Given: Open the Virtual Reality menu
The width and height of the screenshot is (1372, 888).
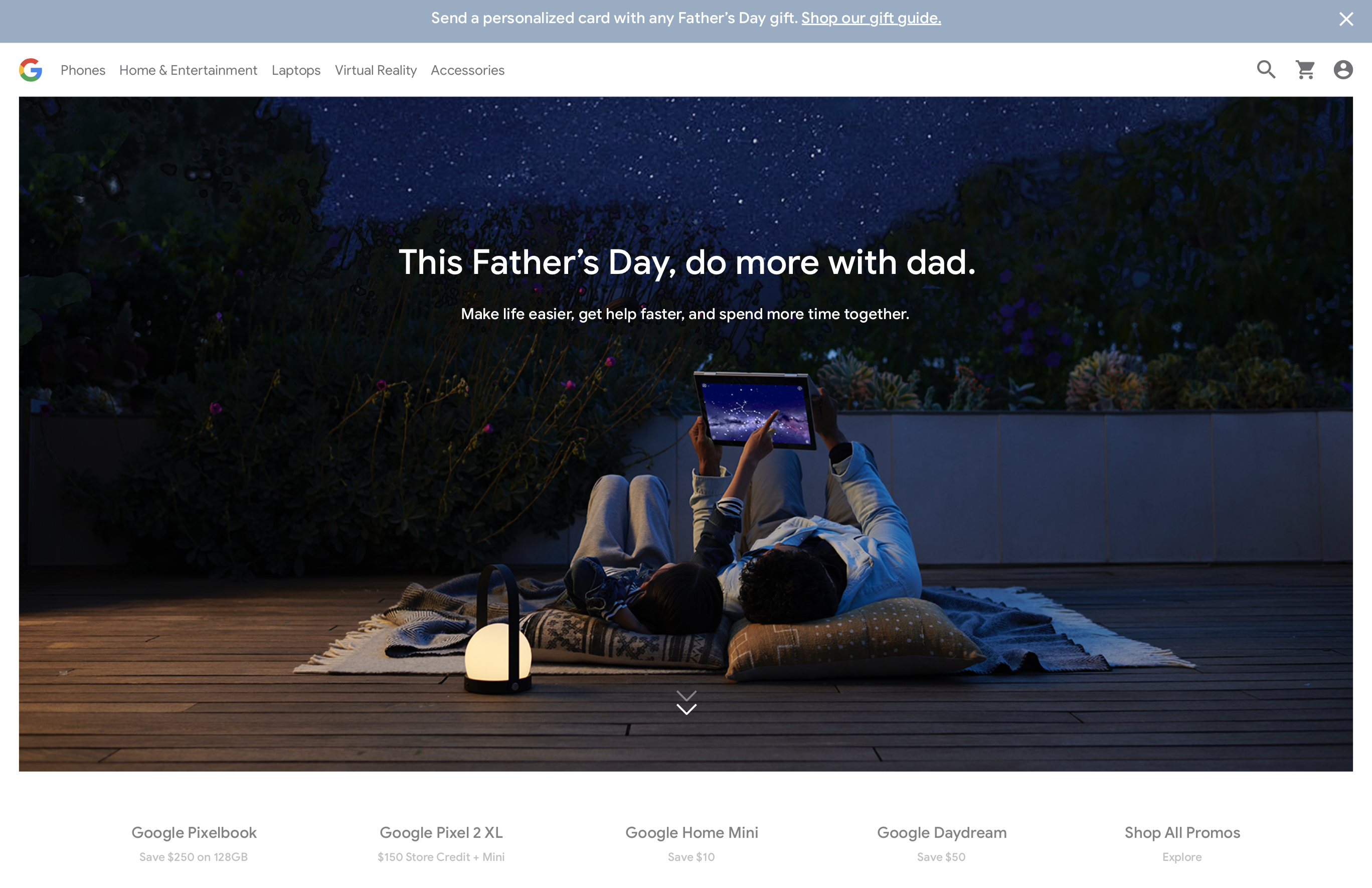Looking at the screenshot, I should point(376,70).
